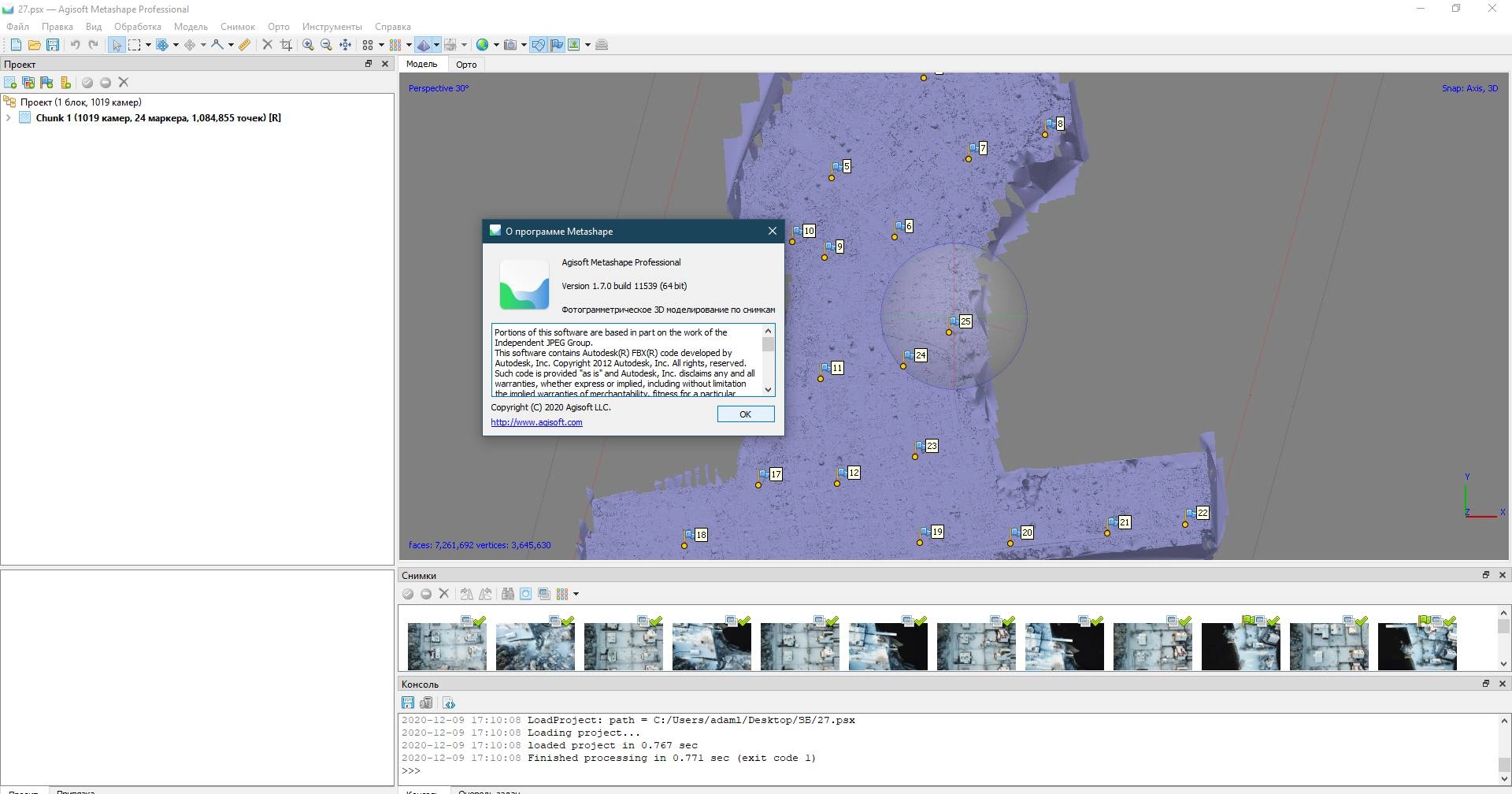Image resolution: width=1512 pixels, height=794 pixels.
Task: Toggle the Show shapes icon
Action: pos(538,45)
